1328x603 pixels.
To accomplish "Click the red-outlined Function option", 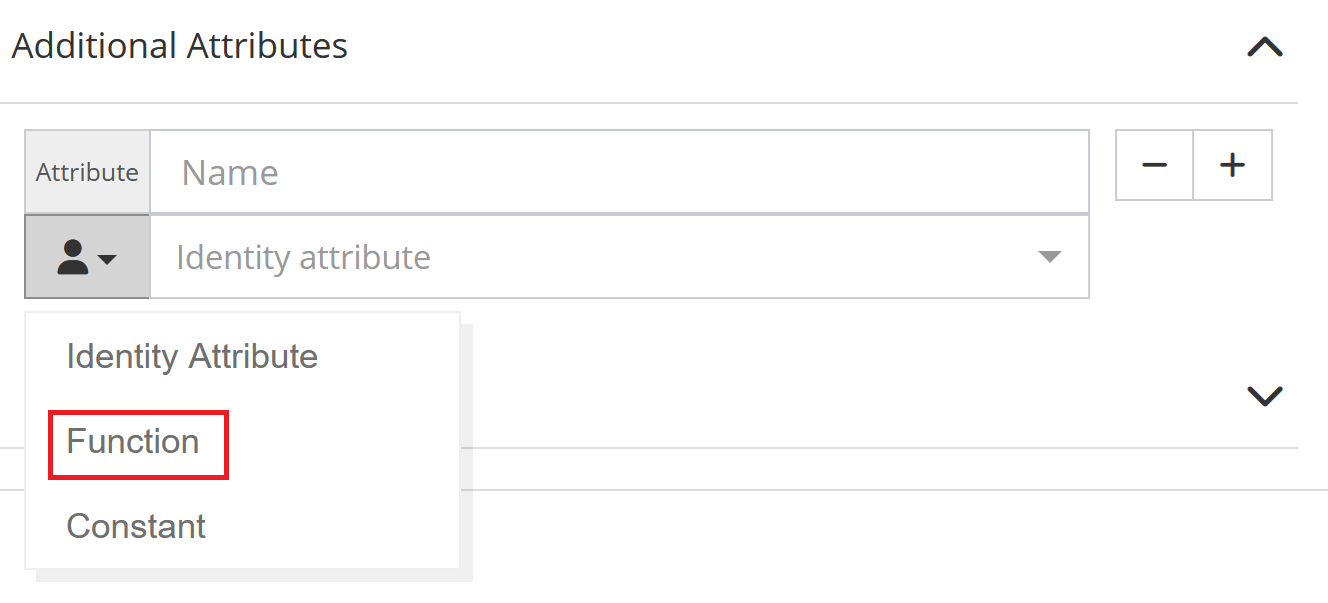I will point(138,444).
